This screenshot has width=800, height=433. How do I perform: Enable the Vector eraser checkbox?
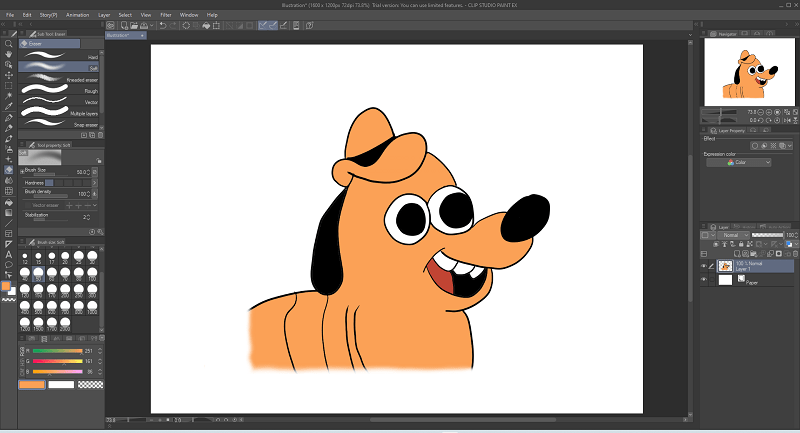point(28,206)
